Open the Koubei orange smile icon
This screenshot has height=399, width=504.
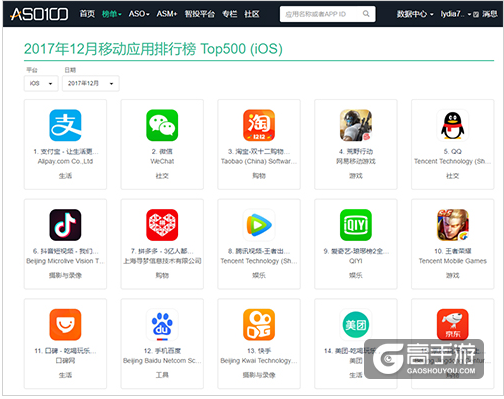[65, 325]
